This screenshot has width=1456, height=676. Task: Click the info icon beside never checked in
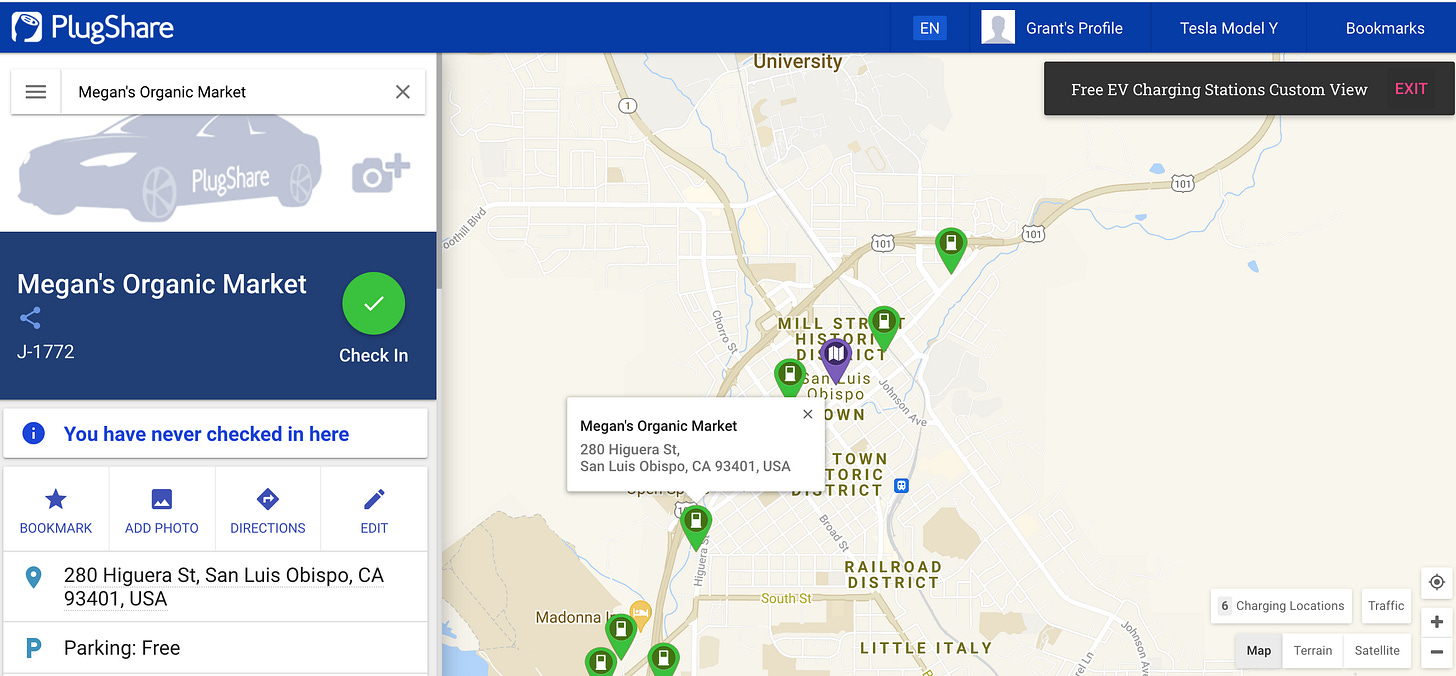pos(33,434)
